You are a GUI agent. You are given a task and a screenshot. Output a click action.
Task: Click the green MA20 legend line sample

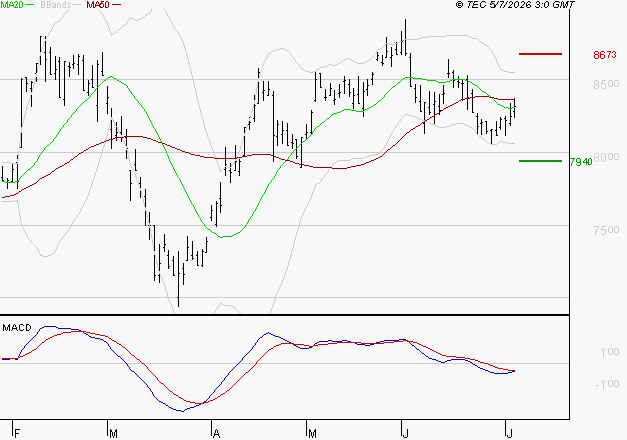pos(29,5)
